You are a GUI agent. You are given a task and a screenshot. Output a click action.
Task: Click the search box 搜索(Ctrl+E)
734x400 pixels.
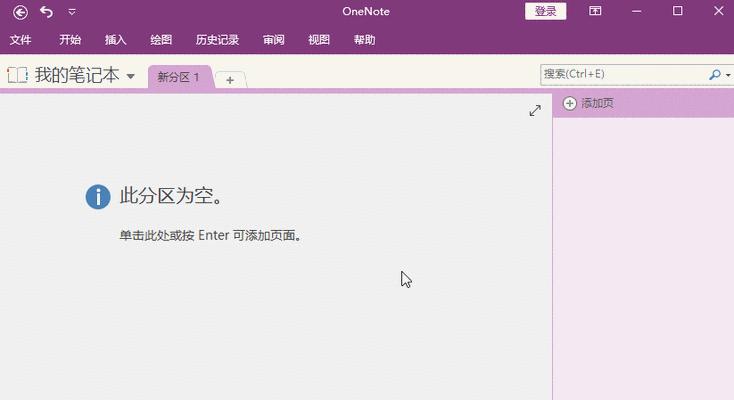pyautogui.click(x=624, y=74)
